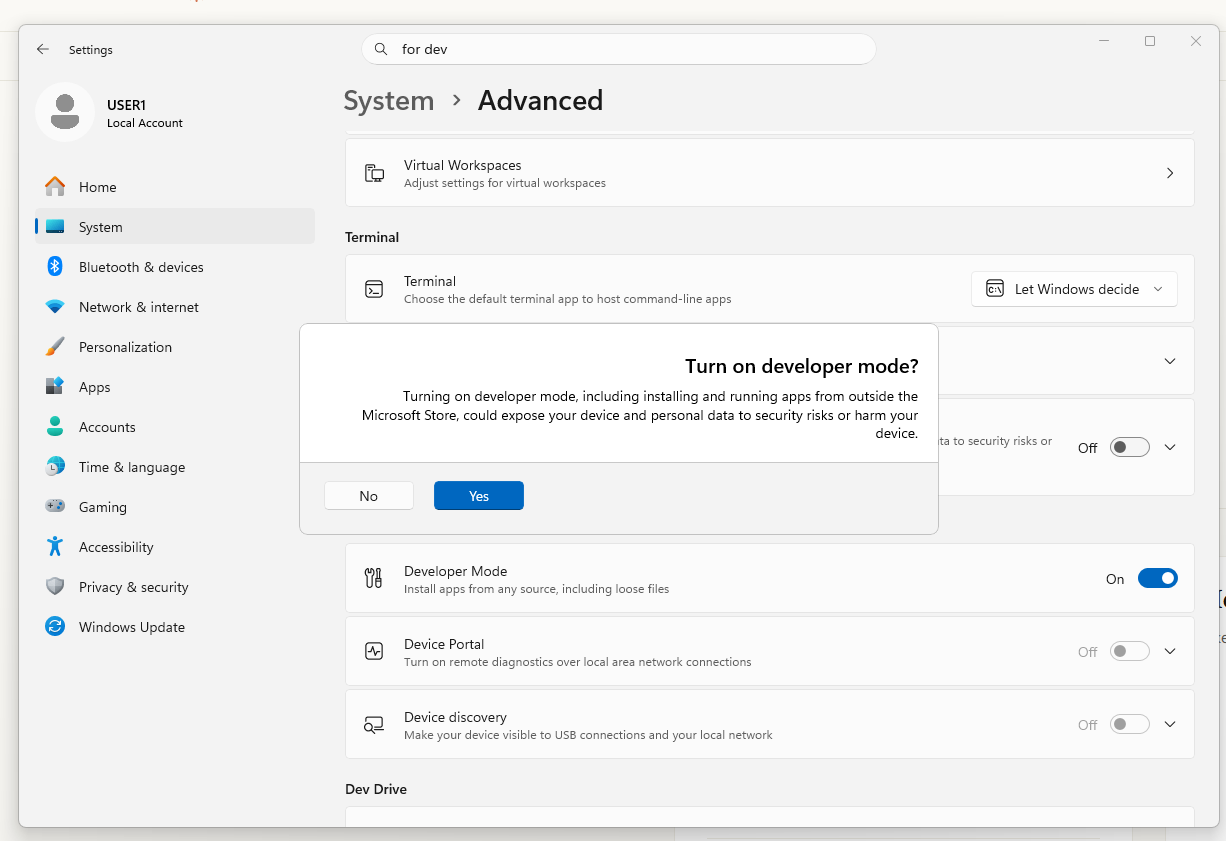Screen dimensions: 1226x841
Task: Click No in developer mode dialog
Action: (x=369, y=496)
